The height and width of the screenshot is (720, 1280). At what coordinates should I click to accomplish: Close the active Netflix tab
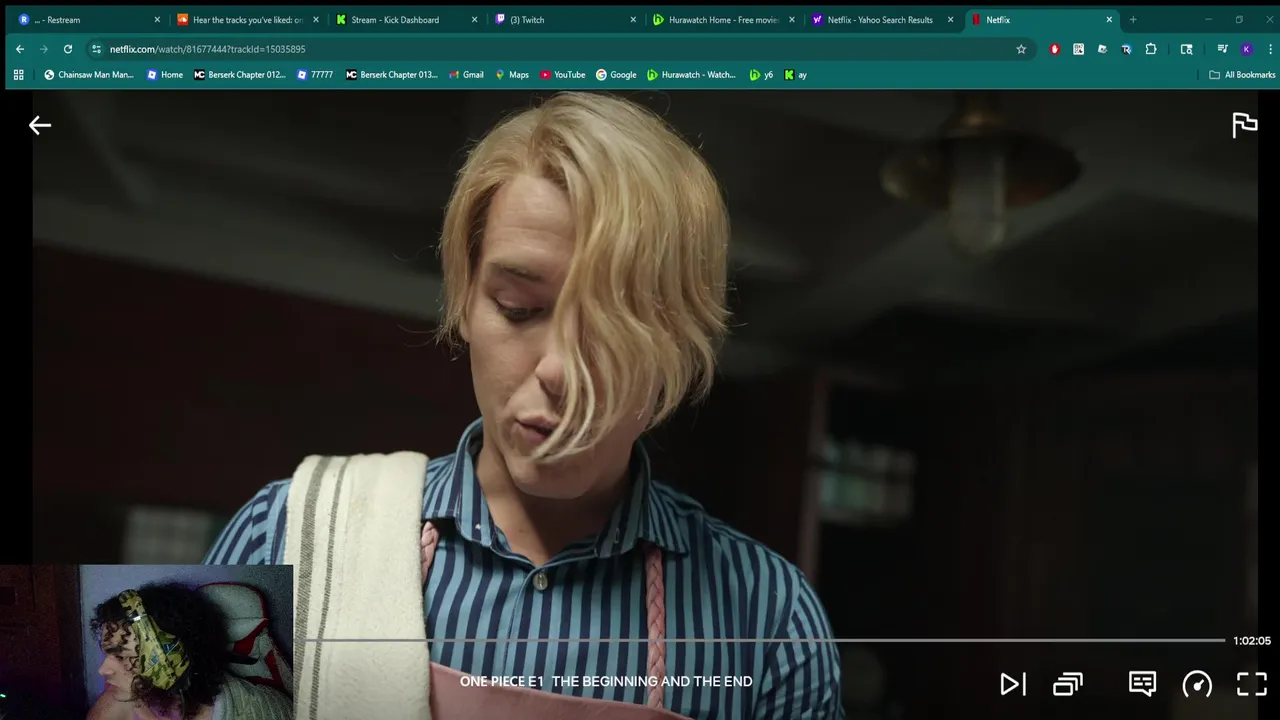pyautogui.click(x=1109, y=20)
